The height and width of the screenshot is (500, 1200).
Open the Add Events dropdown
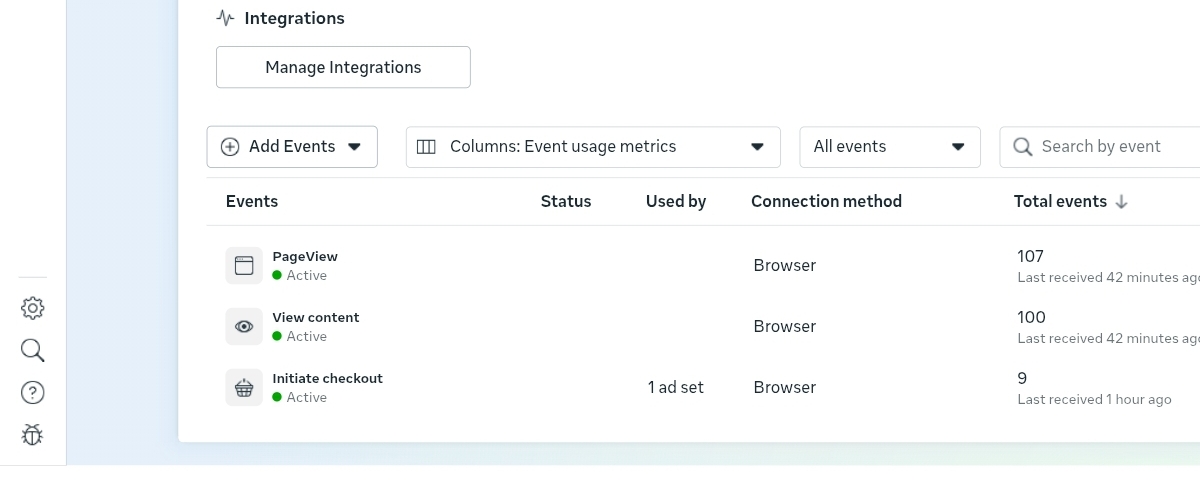point(292,146)
